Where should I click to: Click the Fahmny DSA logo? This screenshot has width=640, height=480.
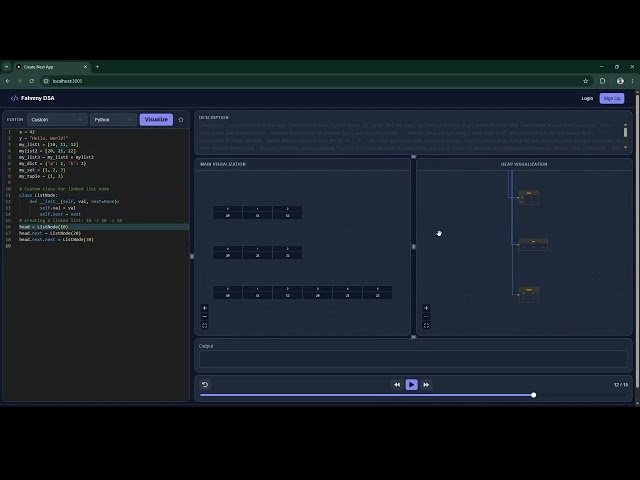(x=33, y=98)
